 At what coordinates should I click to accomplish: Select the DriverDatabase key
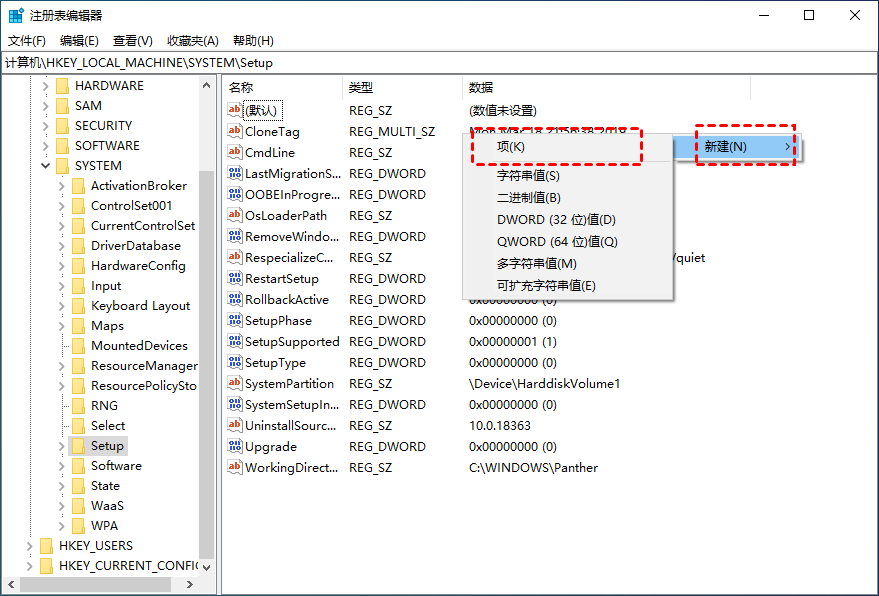pos(136,246)
